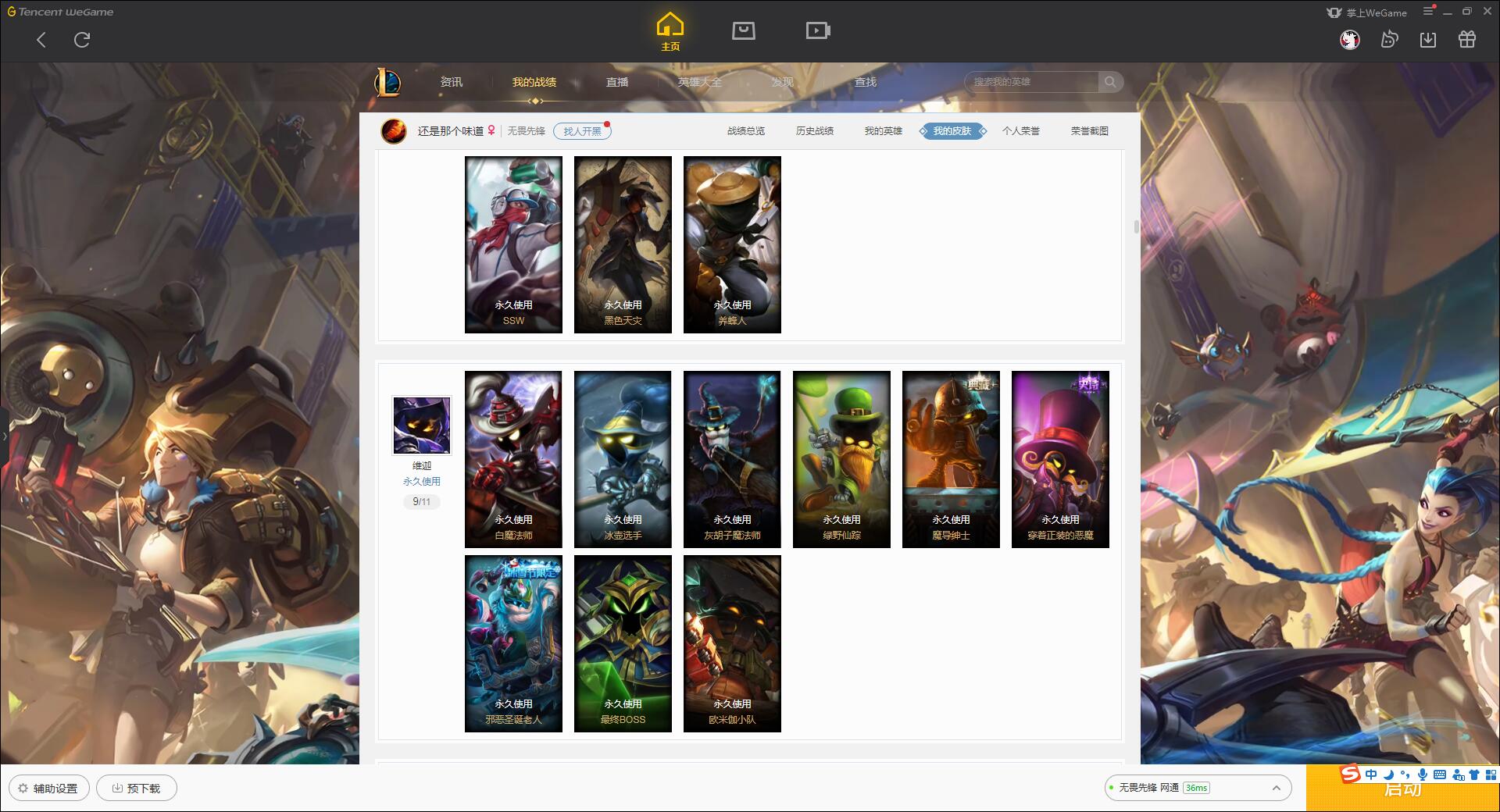Open 个人荣誉 sub-tab
The height and width of the screenshot is (812, 1500).
point(1021,131)
